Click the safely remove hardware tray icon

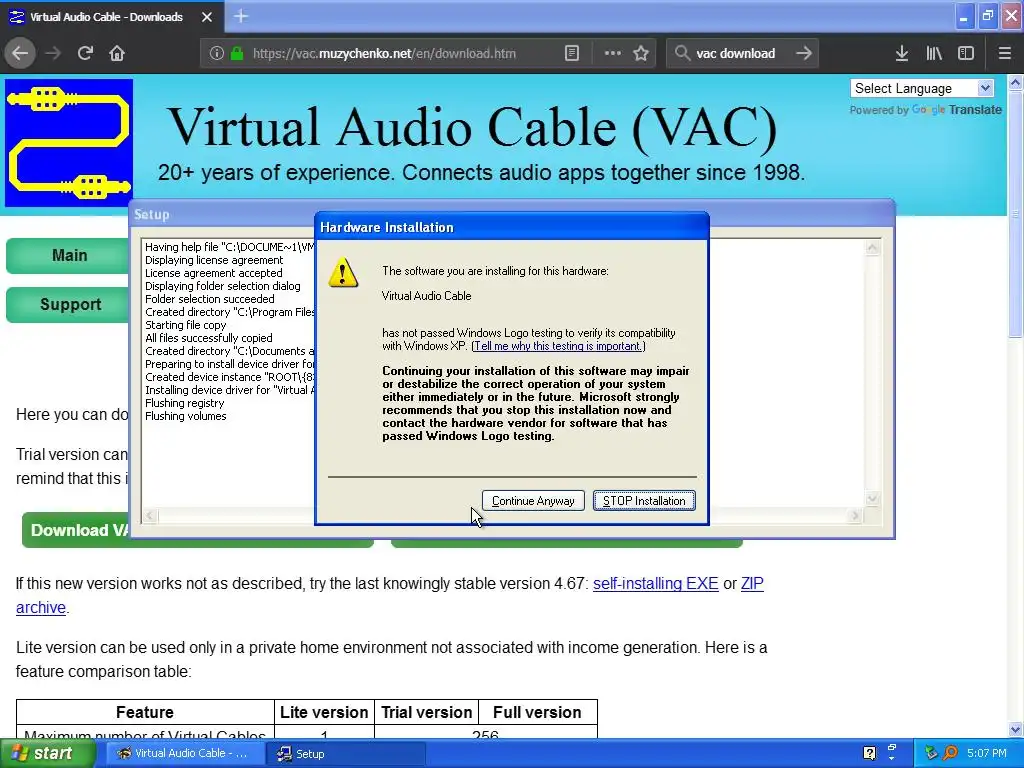pos(931,753)
